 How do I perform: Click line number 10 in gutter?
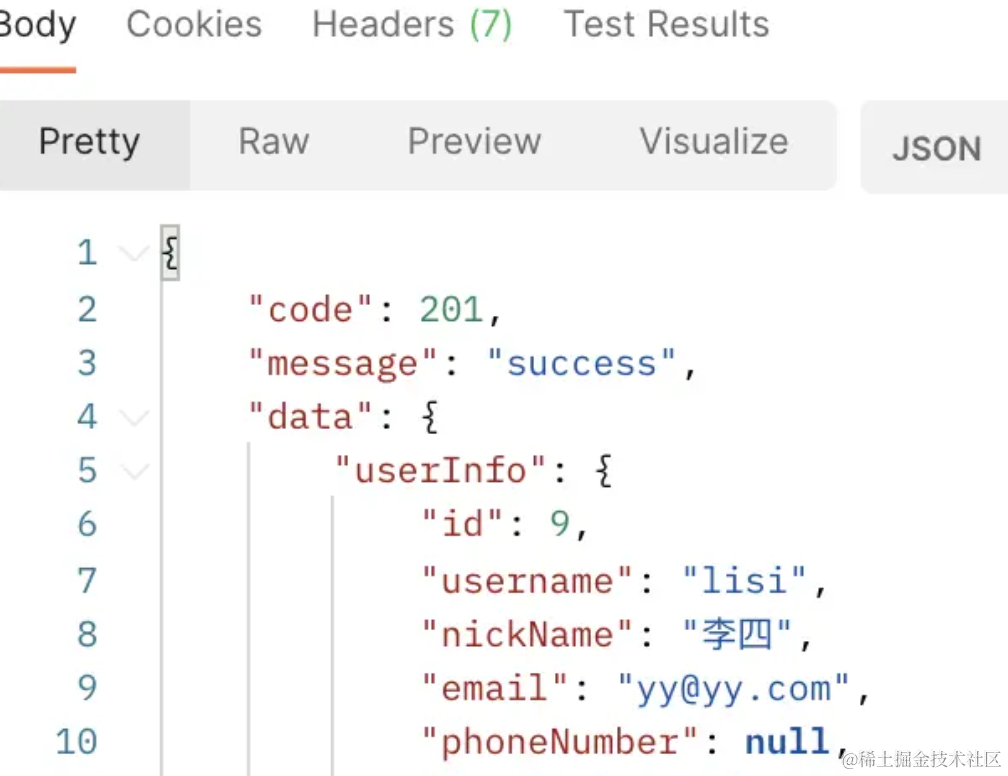77,742
